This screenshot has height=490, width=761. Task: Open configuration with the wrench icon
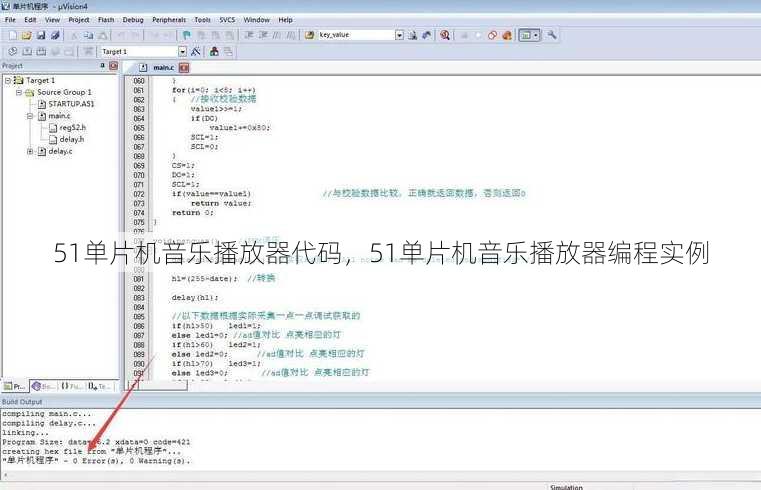[x=552, y=35]
